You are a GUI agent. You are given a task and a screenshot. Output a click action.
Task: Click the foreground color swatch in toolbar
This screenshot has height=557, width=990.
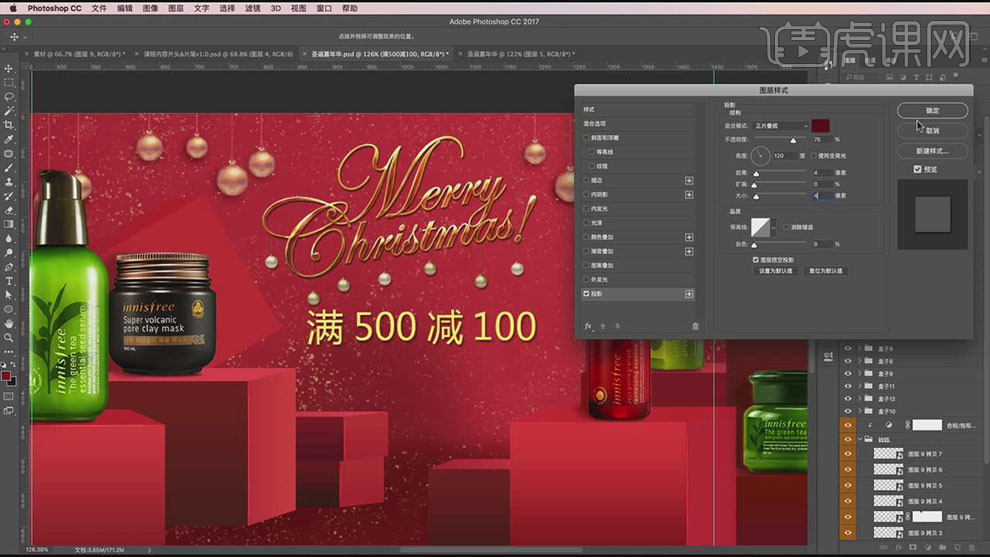tap(6, 376)
